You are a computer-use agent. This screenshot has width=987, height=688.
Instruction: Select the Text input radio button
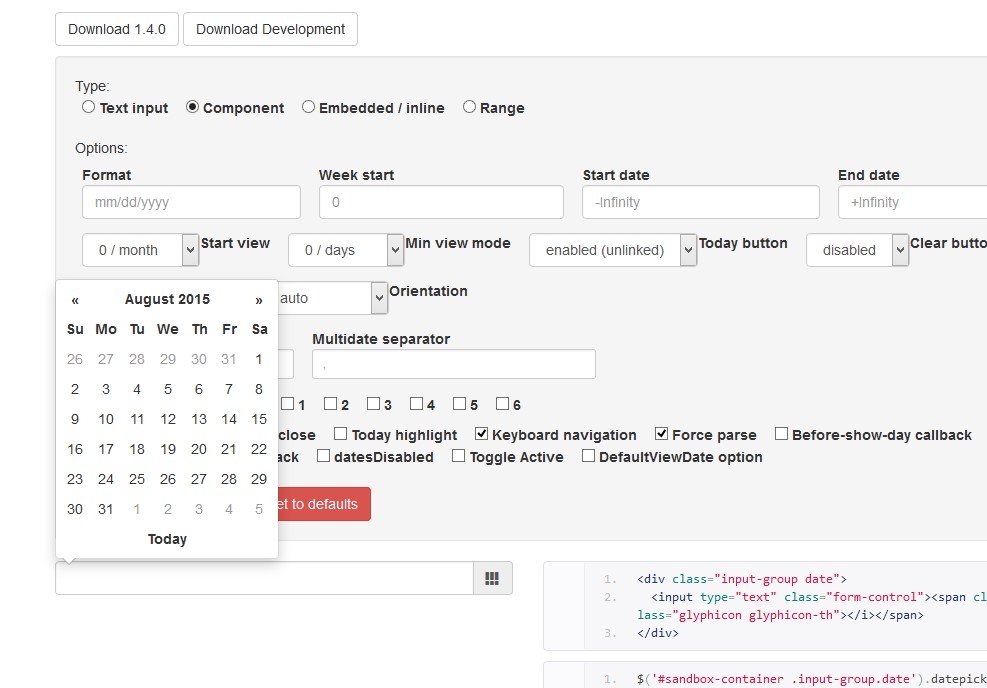89,107
